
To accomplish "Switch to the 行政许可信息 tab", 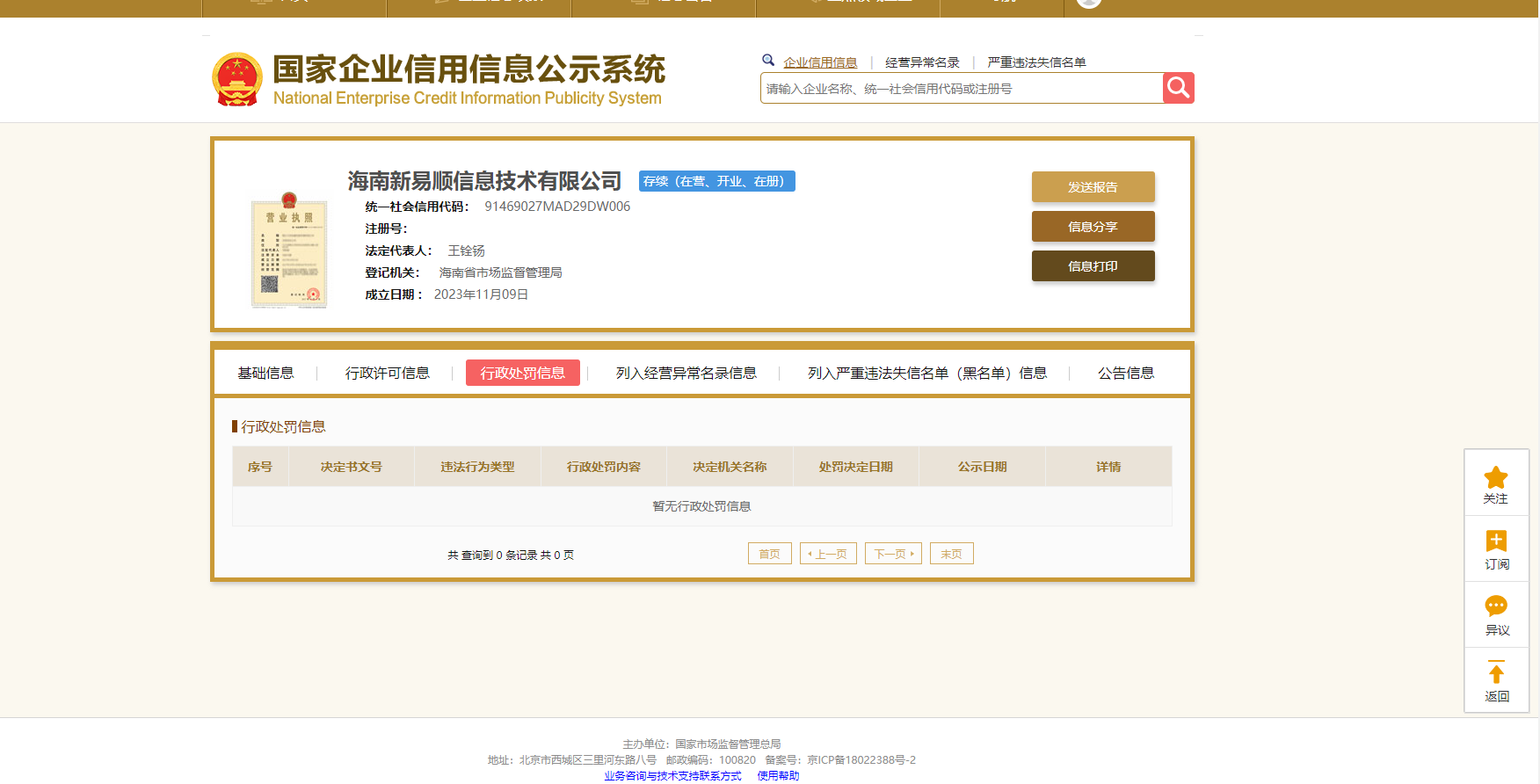I will [387, 373].
